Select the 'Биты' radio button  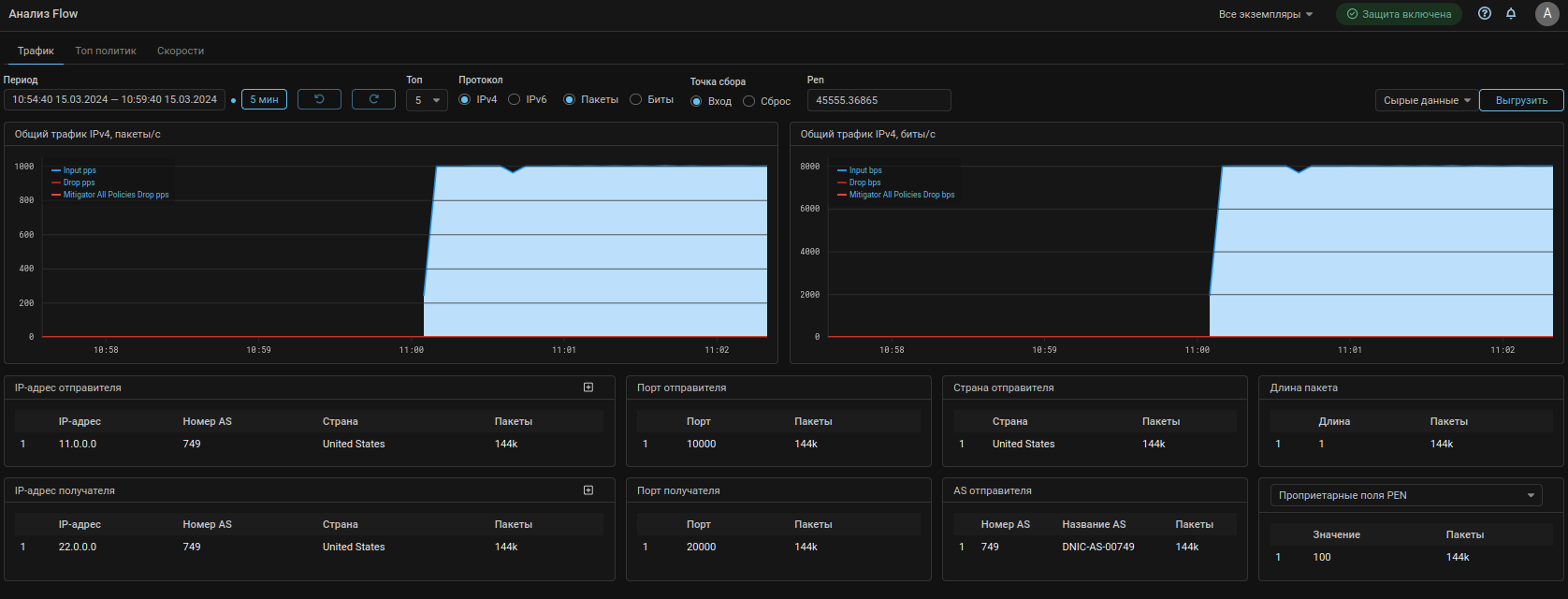click(636, 99)
